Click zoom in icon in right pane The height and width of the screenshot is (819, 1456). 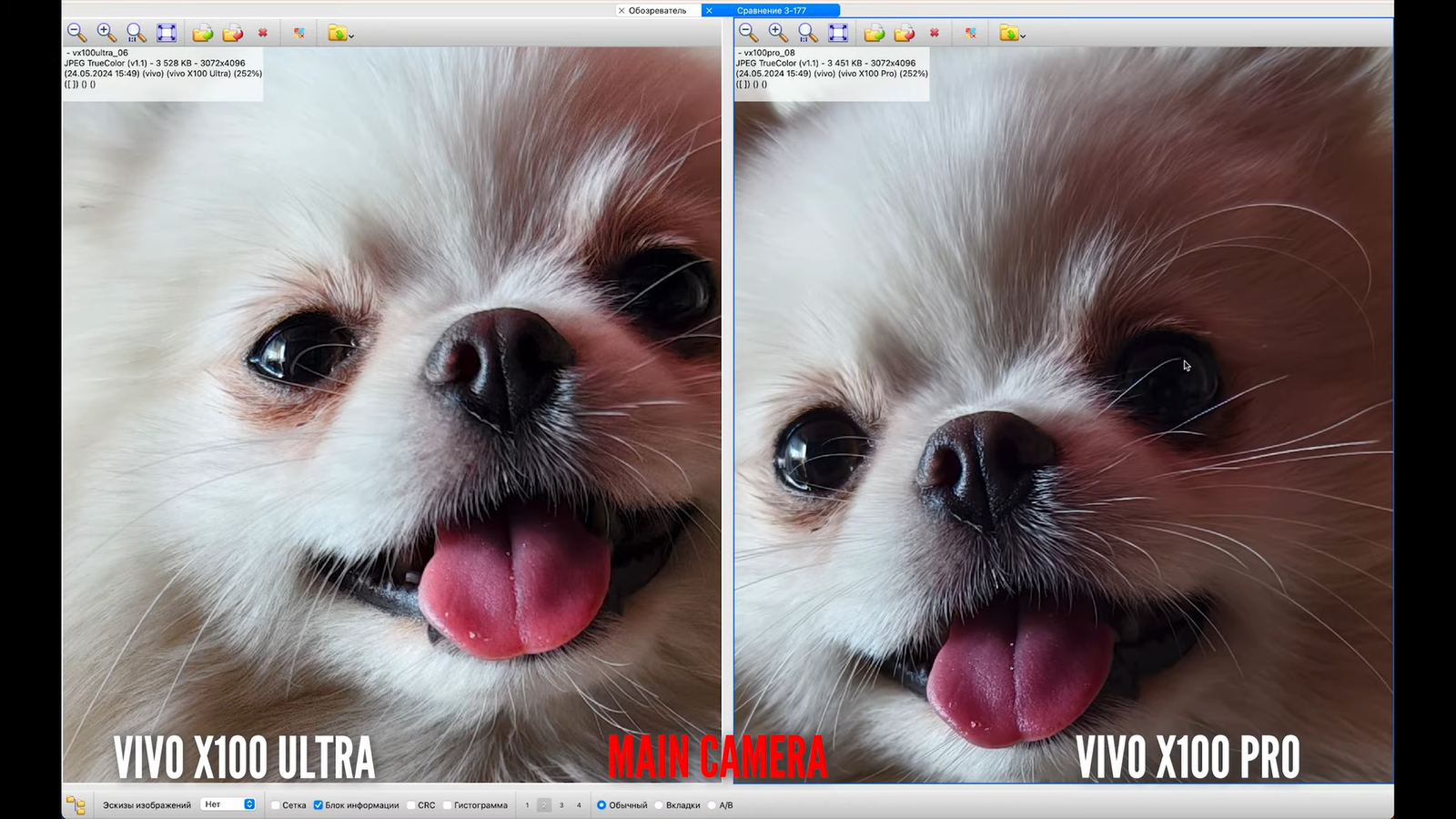click(778, 33)
